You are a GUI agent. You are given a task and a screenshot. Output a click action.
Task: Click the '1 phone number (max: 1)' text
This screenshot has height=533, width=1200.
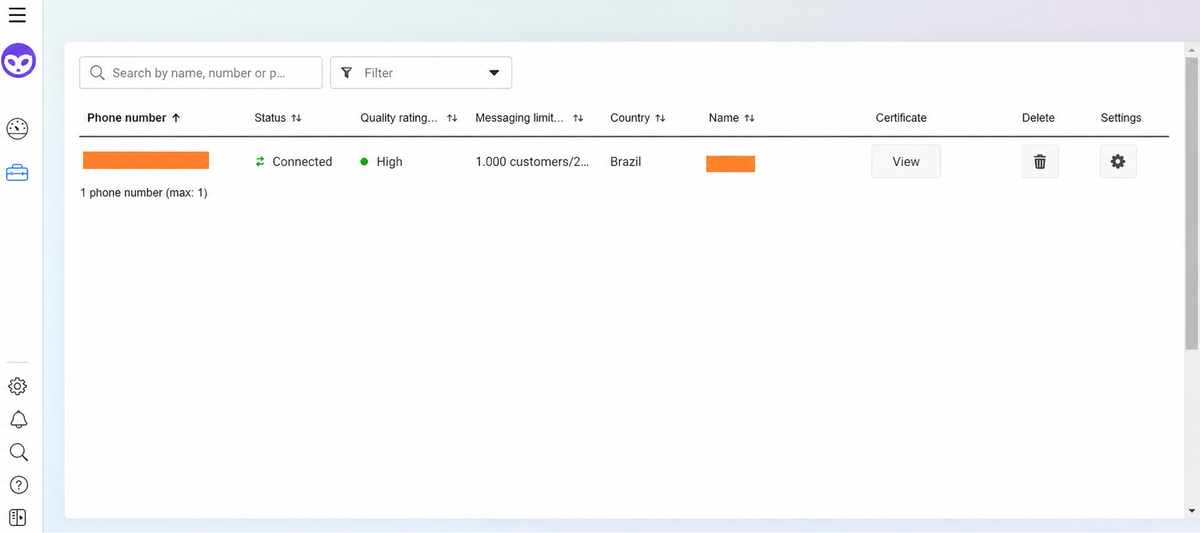coord(144,192)
